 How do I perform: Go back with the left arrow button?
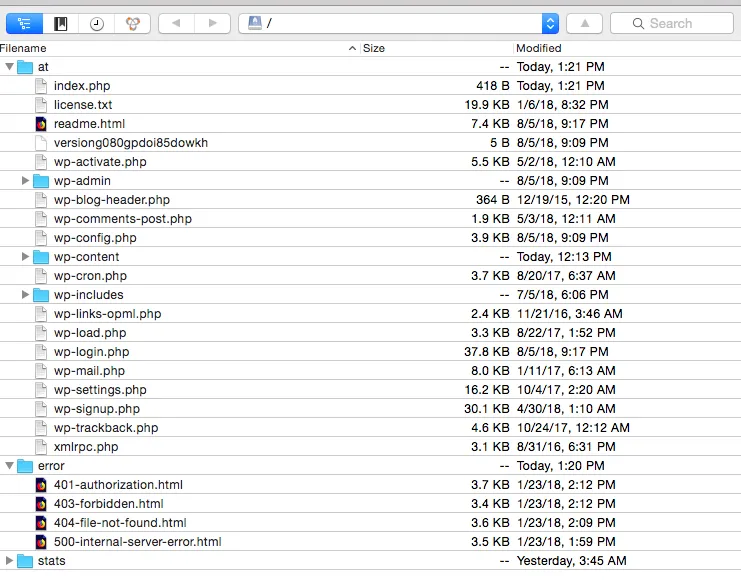(176, 23)
